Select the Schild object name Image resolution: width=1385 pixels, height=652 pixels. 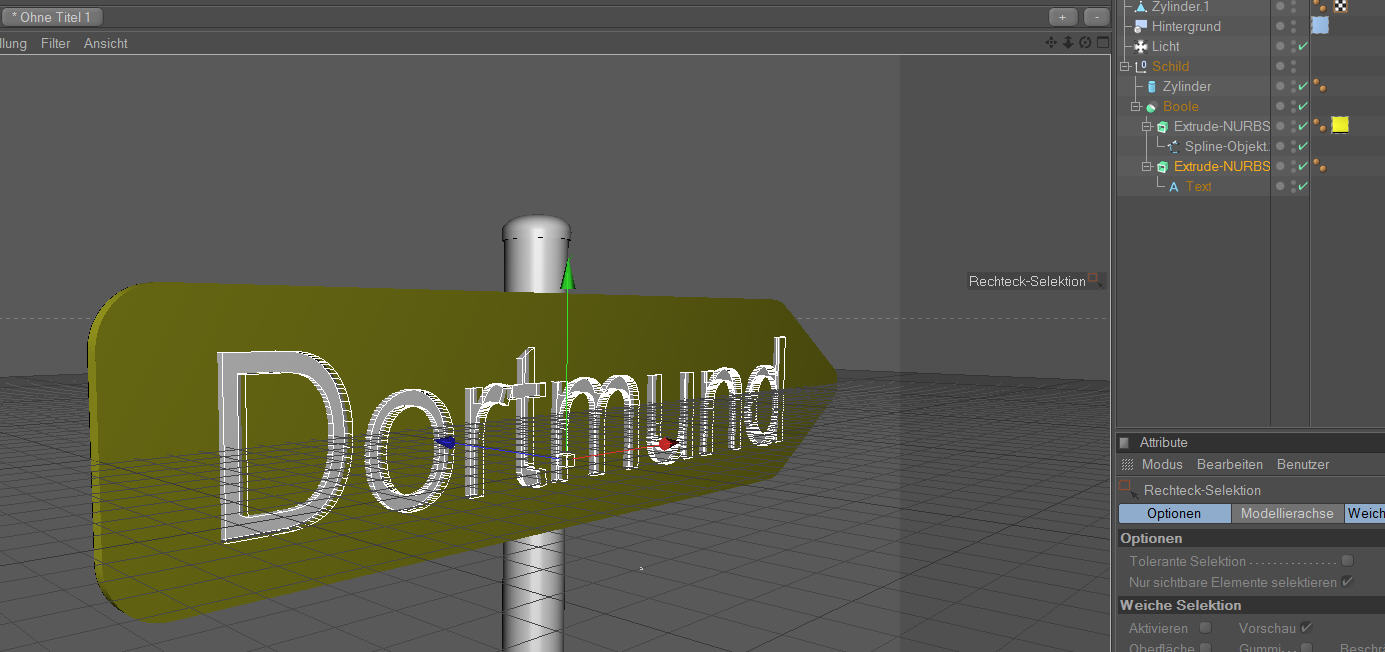pos(1170,66)
